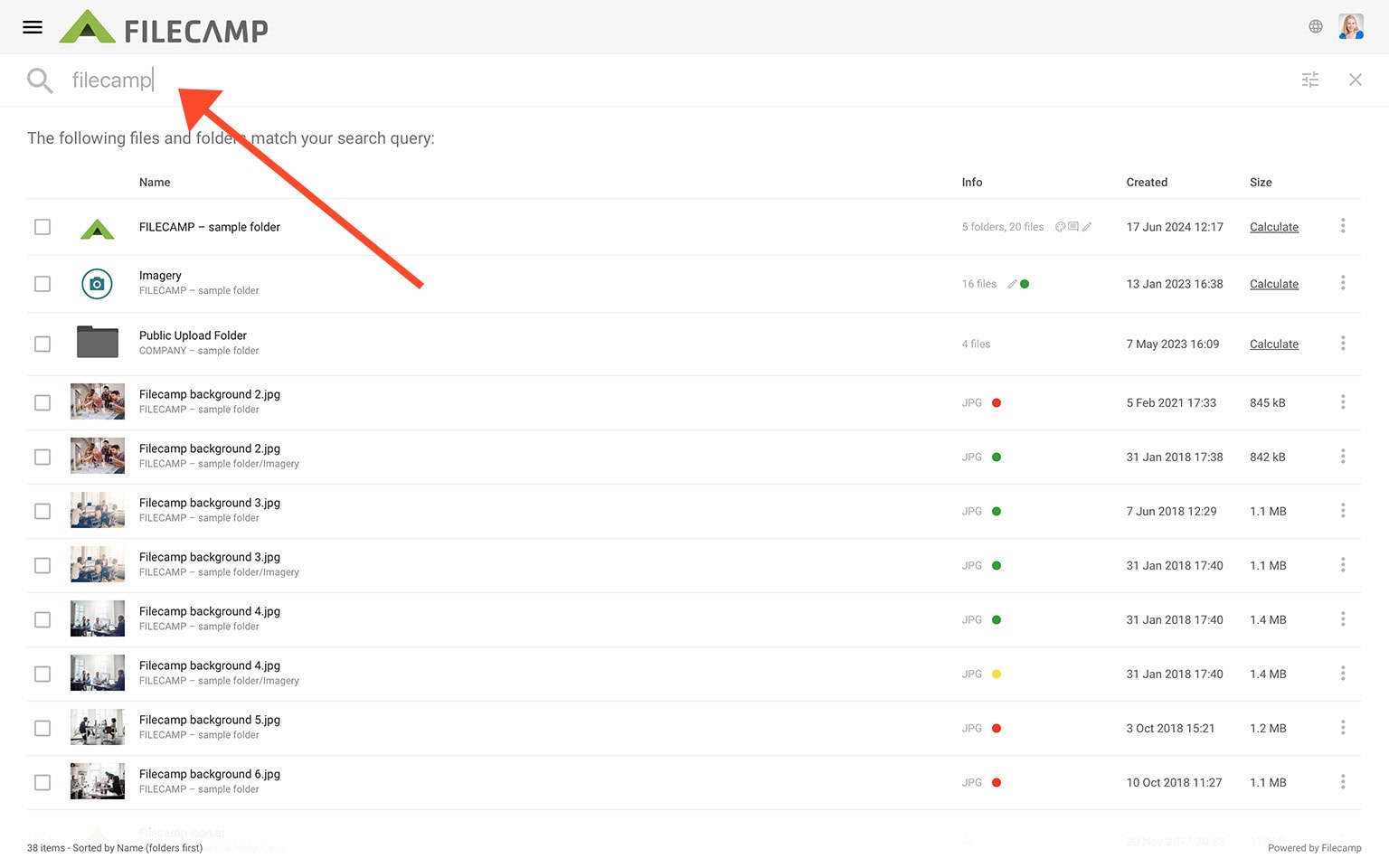Open thumbnail of background 3.jpg in Imagery
Viewport: 1389px width, 868px height.
pos(98,564)
